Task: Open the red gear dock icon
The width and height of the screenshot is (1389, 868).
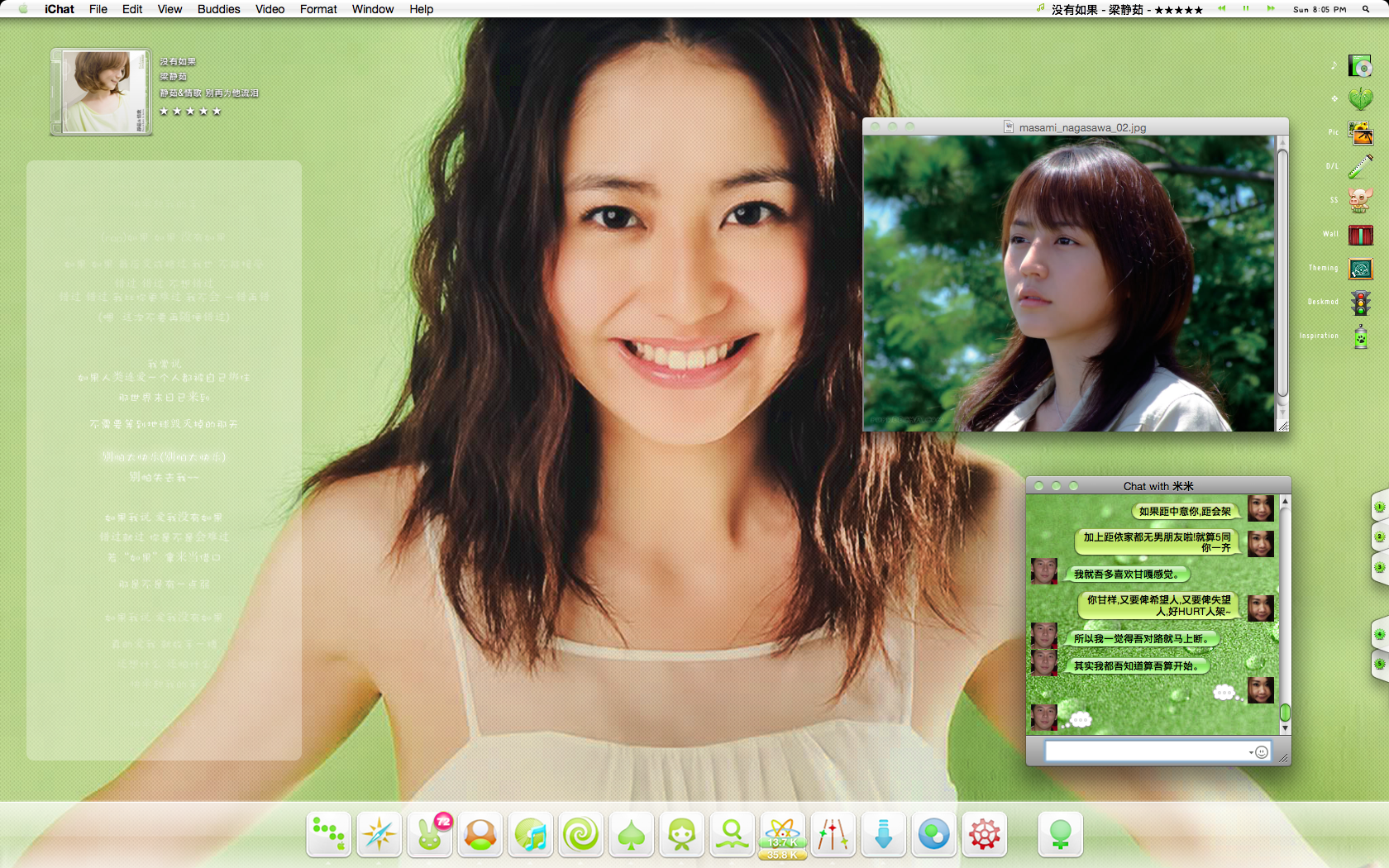Action: pos(985,834)
